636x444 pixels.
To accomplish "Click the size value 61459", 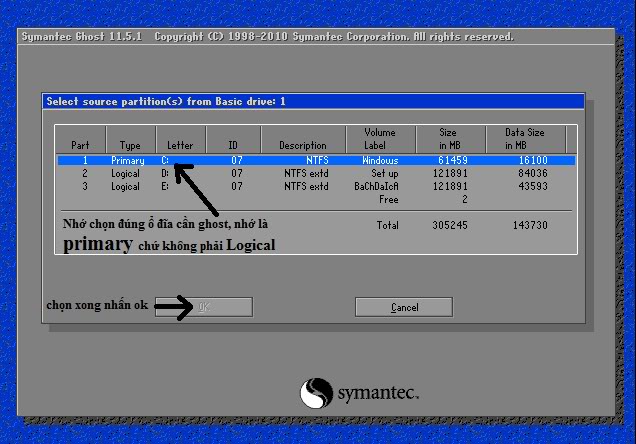I will 453,161.
